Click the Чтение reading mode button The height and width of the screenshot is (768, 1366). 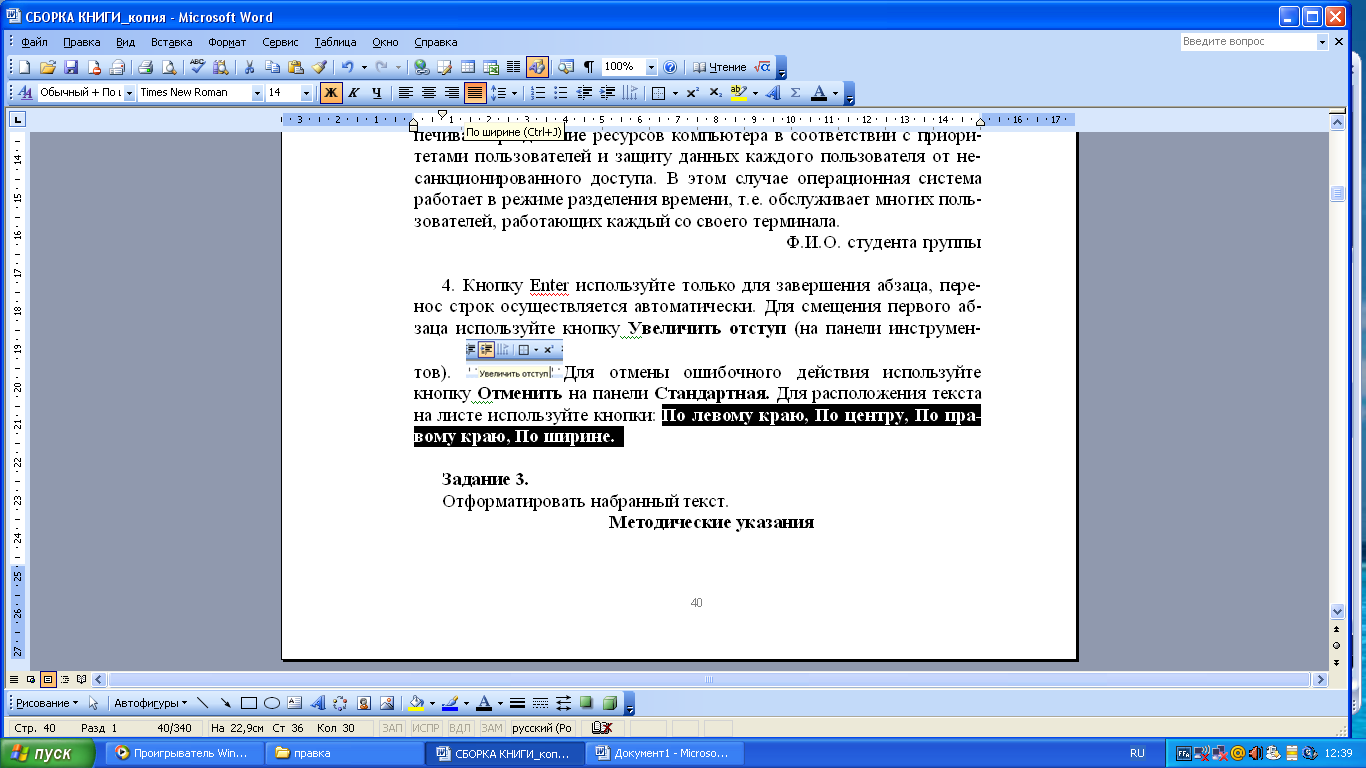tap(720, 67)
